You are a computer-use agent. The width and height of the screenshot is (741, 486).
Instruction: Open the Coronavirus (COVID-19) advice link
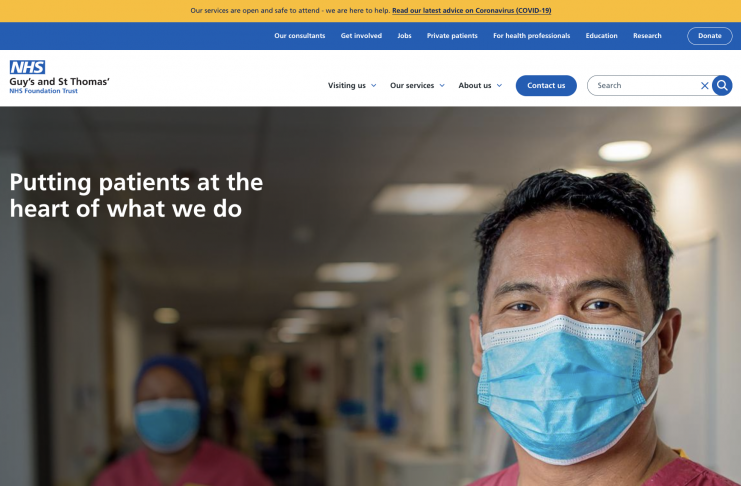(x=471, y=10)
